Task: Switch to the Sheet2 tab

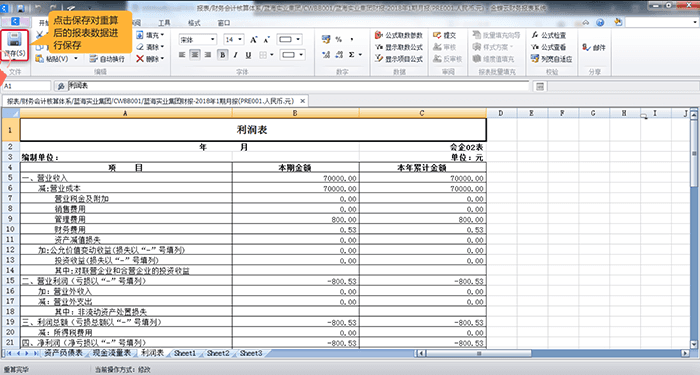Action: click(218, 353)
